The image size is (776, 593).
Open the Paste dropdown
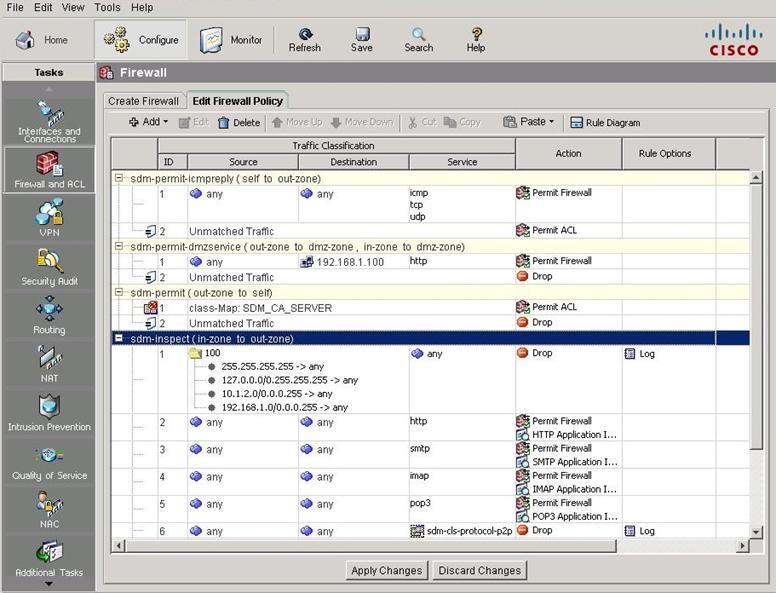tap(529, 122)
